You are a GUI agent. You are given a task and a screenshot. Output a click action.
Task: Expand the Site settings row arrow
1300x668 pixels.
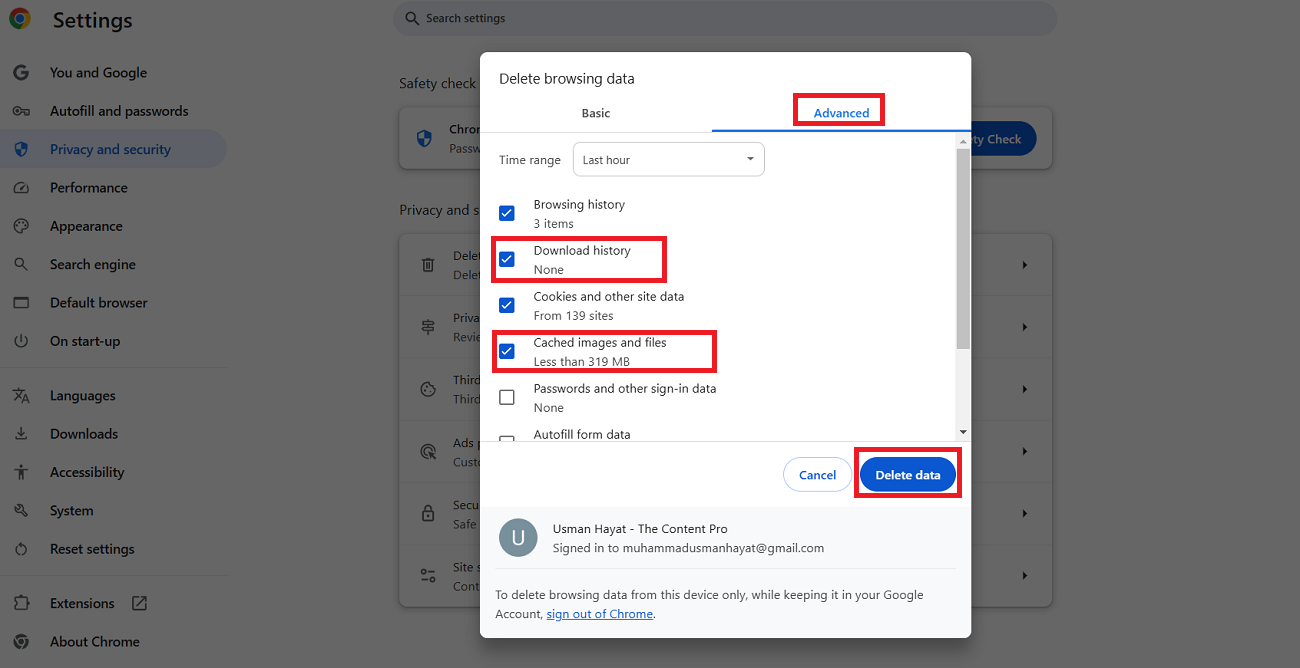(x=1025, y=575)
